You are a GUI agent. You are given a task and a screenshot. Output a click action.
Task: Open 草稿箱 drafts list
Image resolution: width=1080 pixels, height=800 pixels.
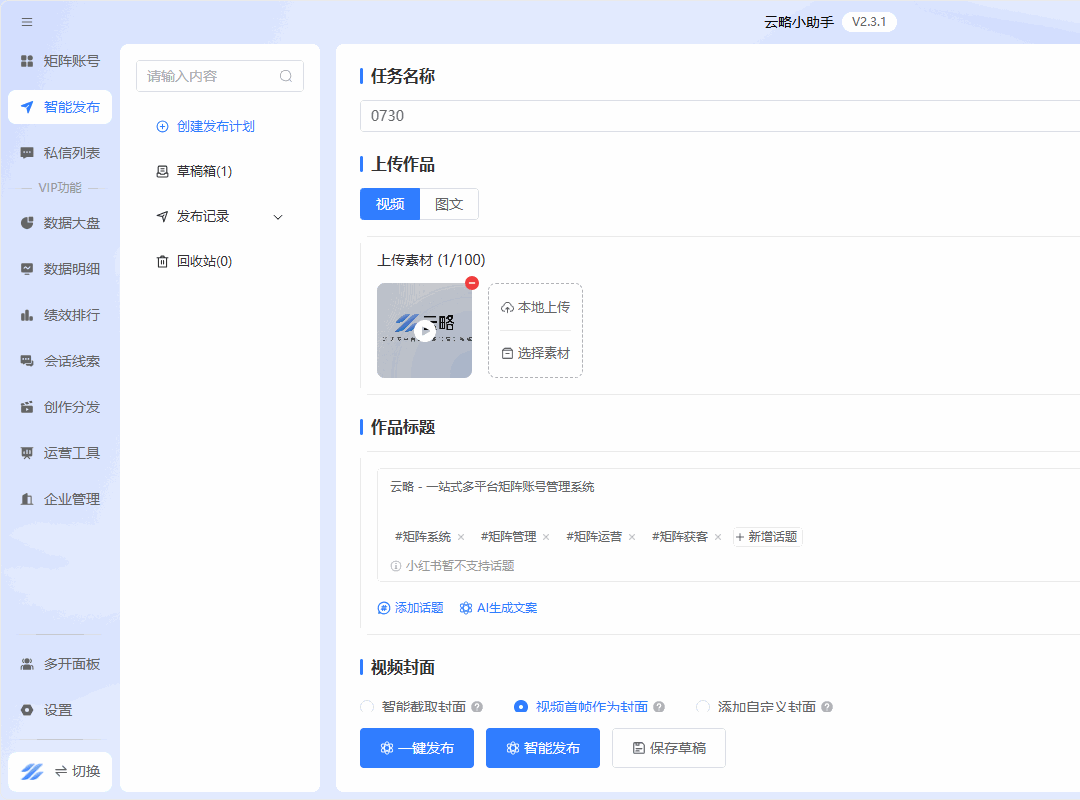pos(195,171)
